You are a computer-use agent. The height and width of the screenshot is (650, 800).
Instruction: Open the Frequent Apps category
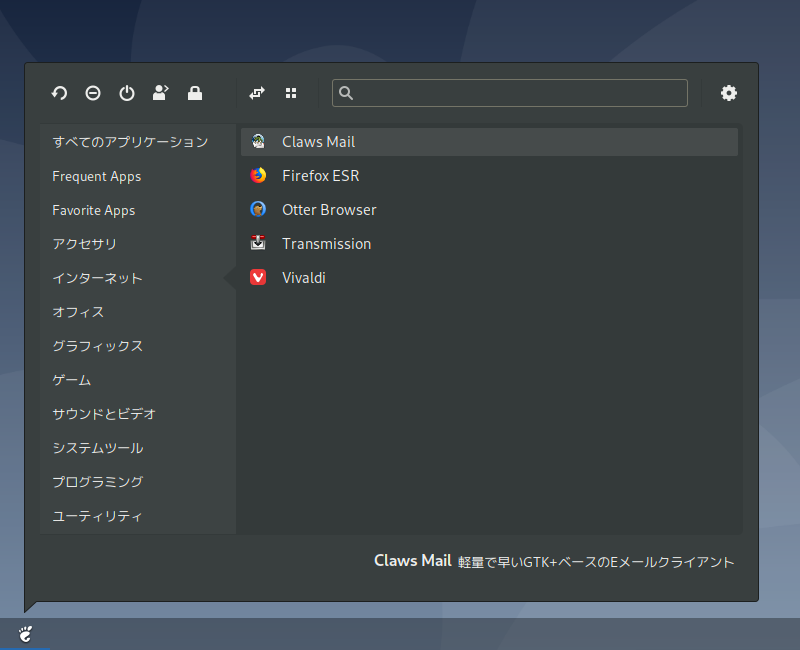tap(96, 177)
